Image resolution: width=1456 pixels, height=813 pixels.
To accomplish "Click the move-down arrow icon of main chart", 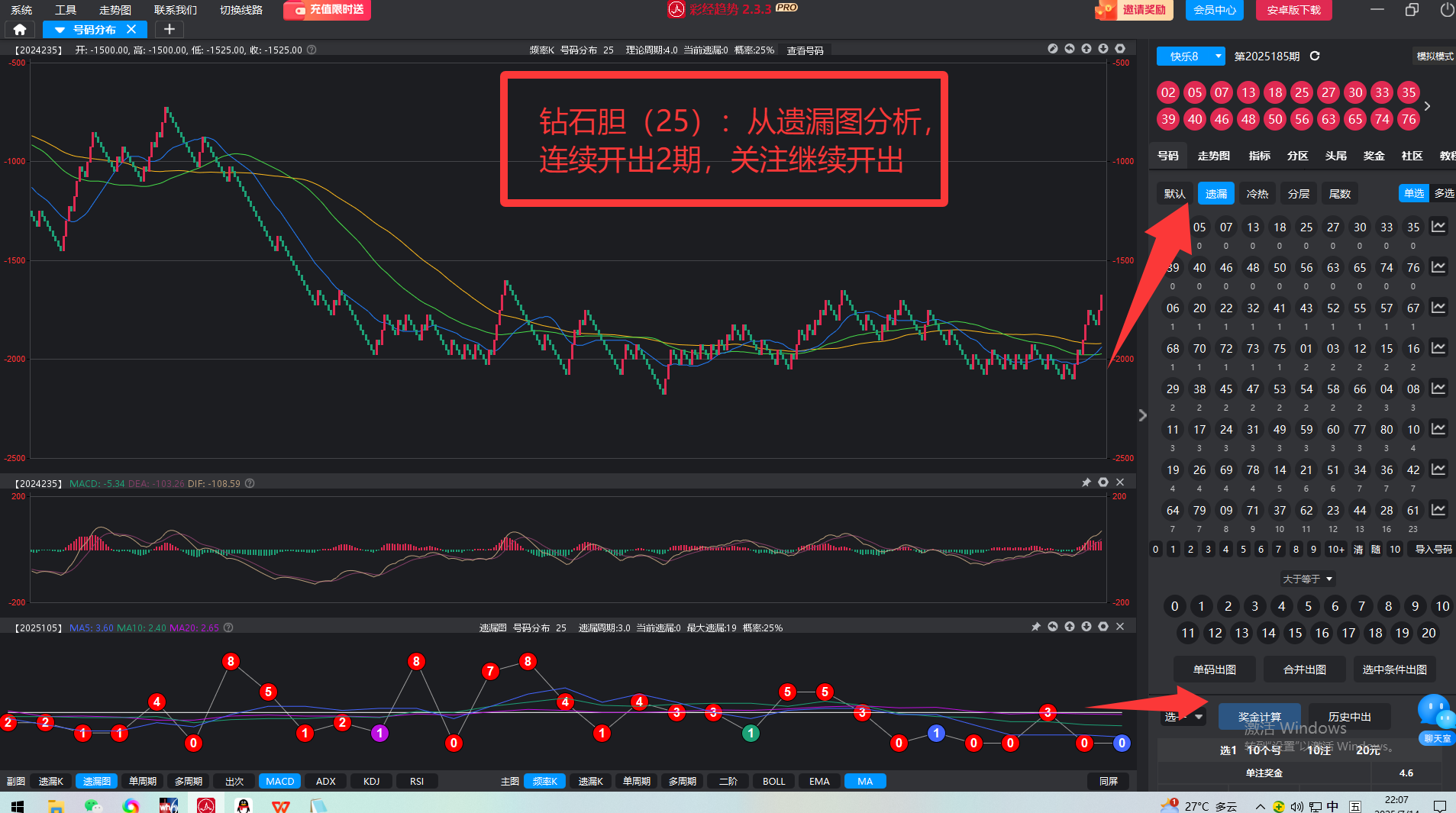I will tap(1103, 49).
